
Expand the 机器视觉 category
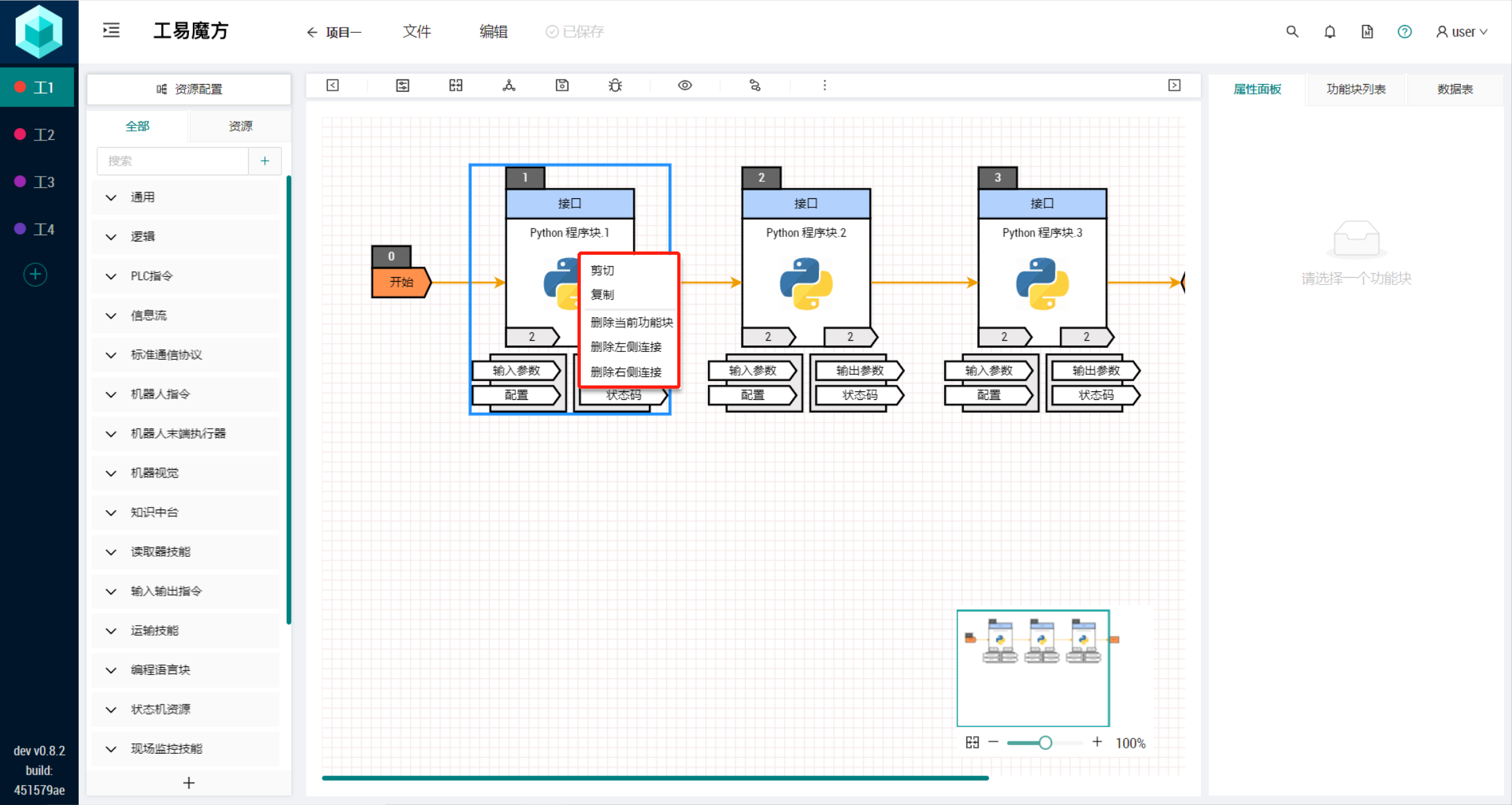click(x=186, y=473)
